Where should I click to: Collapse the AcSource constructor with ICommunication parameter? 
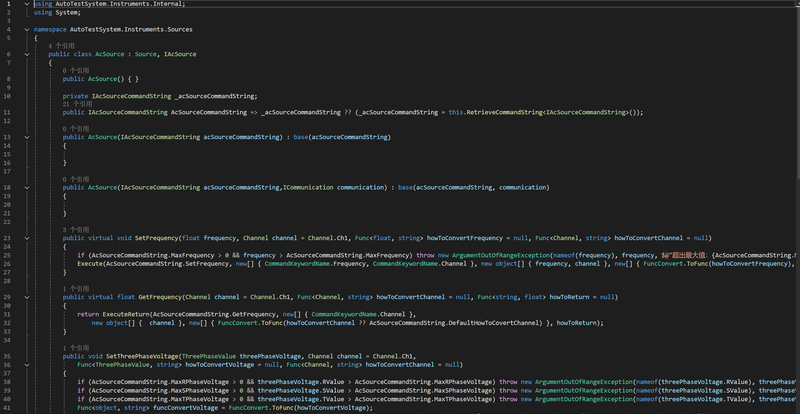(x=27, y=187)
